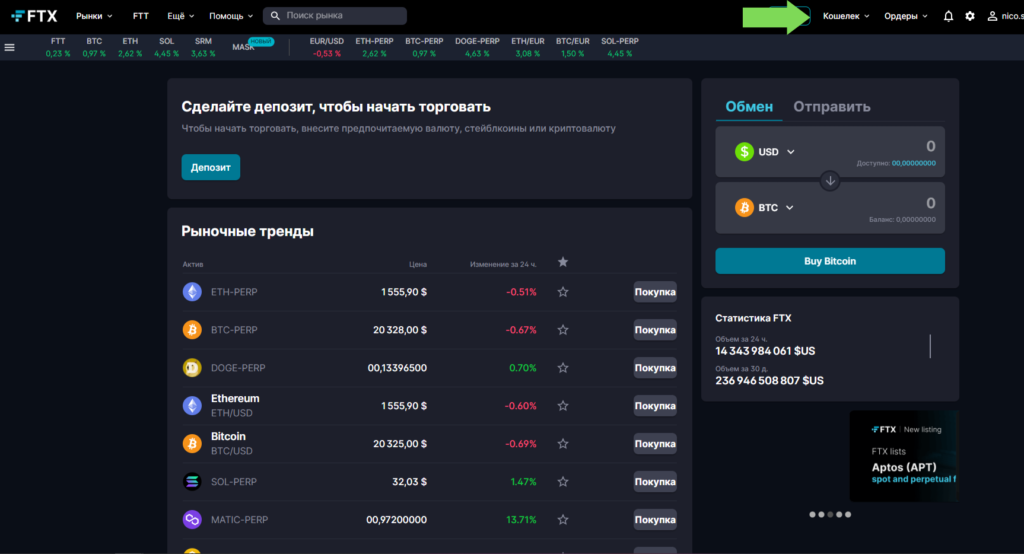Open the Кошелек dropdown menu
Screen dimensions: 1024x554
[845, 16]
